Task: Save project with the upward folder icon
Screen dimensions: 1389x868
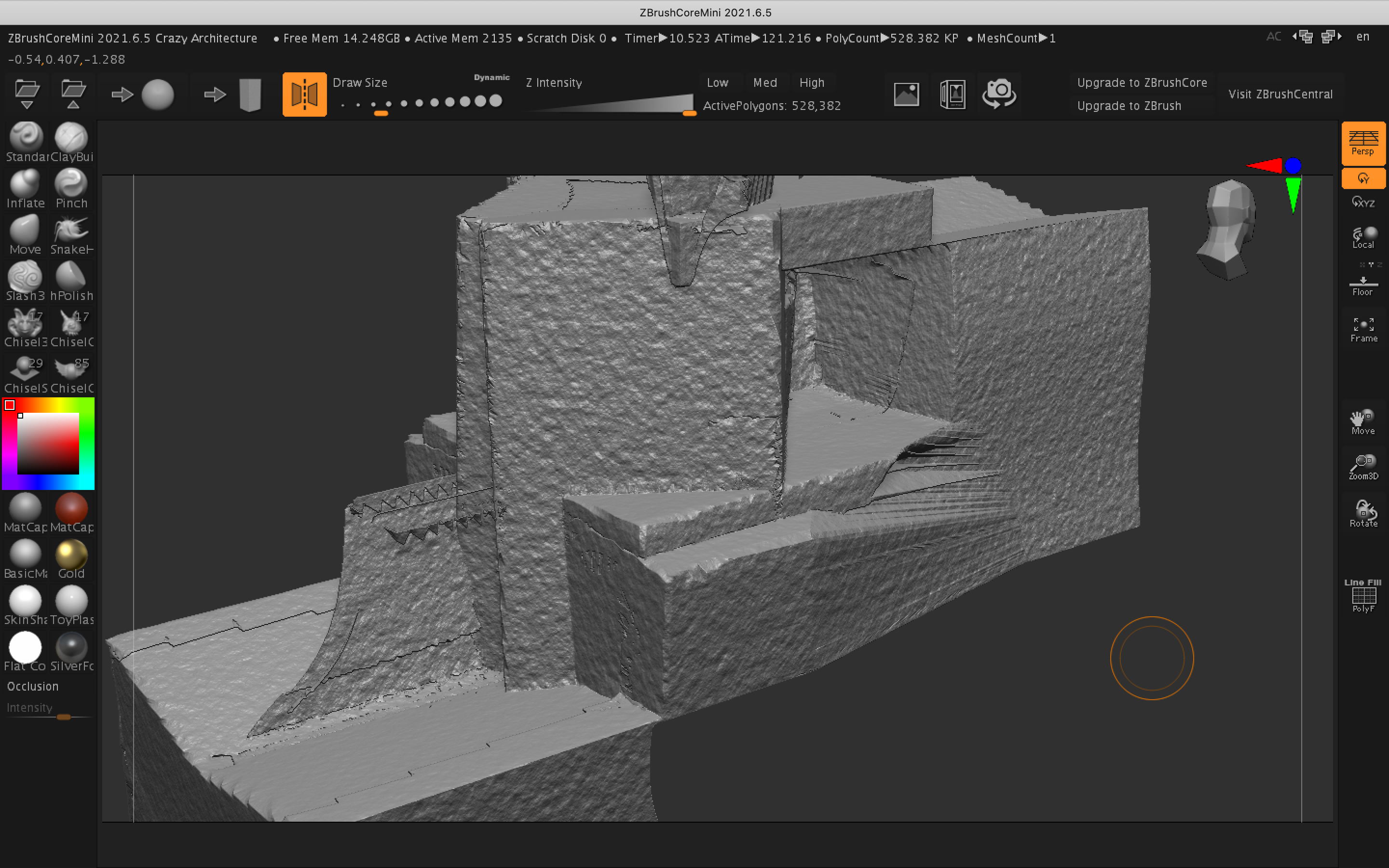Action: [x=73, y=94]
